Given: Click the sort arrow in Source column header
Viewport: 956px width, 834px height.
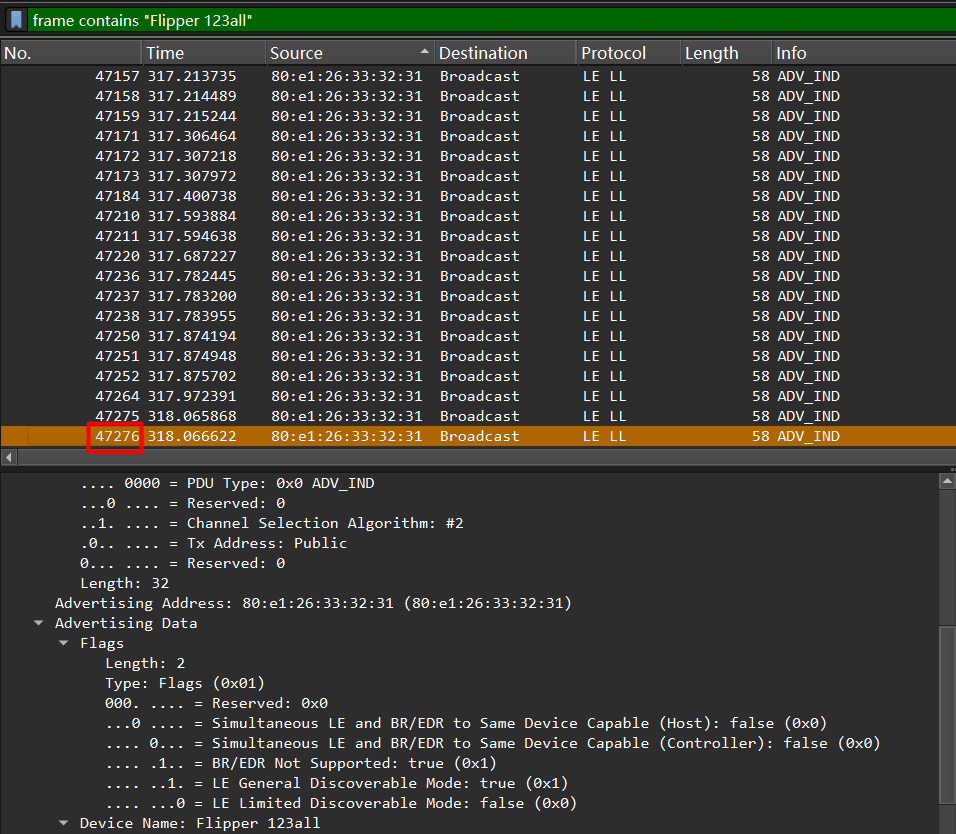Looking at the screenshot, I should coord(425,52).
